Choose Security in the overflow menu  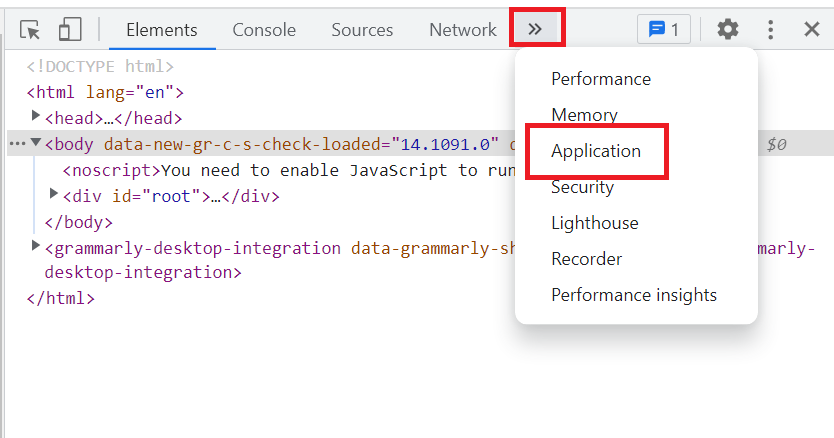tap(582, 187)
